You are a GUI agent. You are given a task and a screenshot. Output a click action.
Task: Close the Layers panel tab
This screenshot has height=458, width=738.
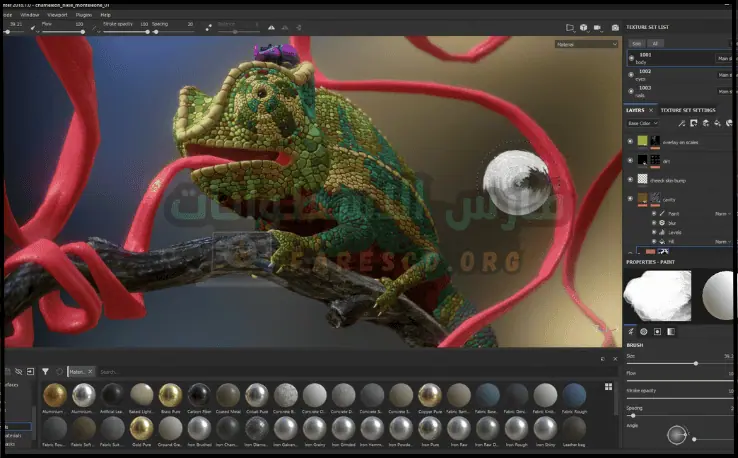[x=651, y=109]
